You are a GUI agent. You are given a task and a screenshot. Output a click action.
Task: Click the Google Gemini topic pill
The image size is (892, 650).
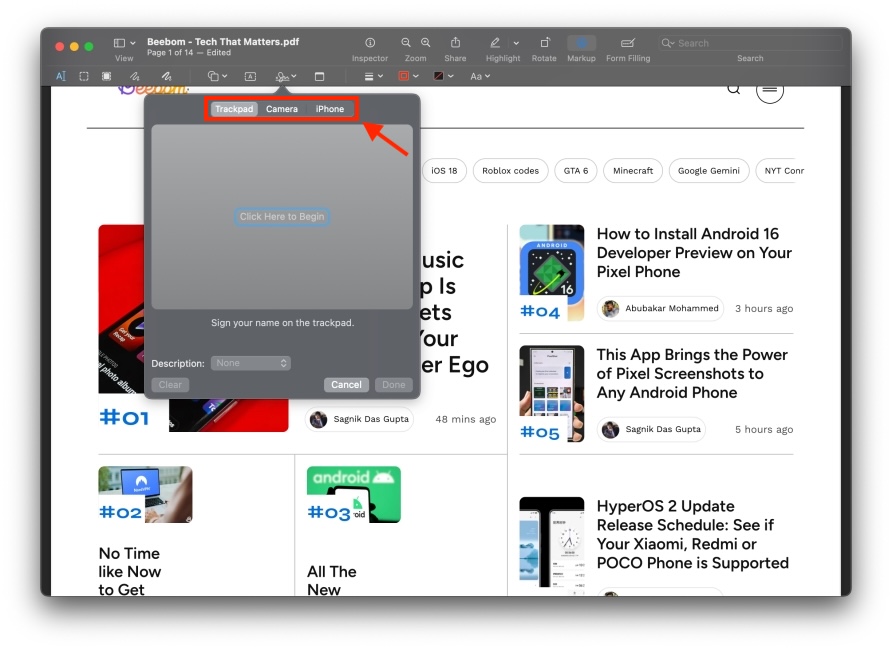tap(709, 171)
